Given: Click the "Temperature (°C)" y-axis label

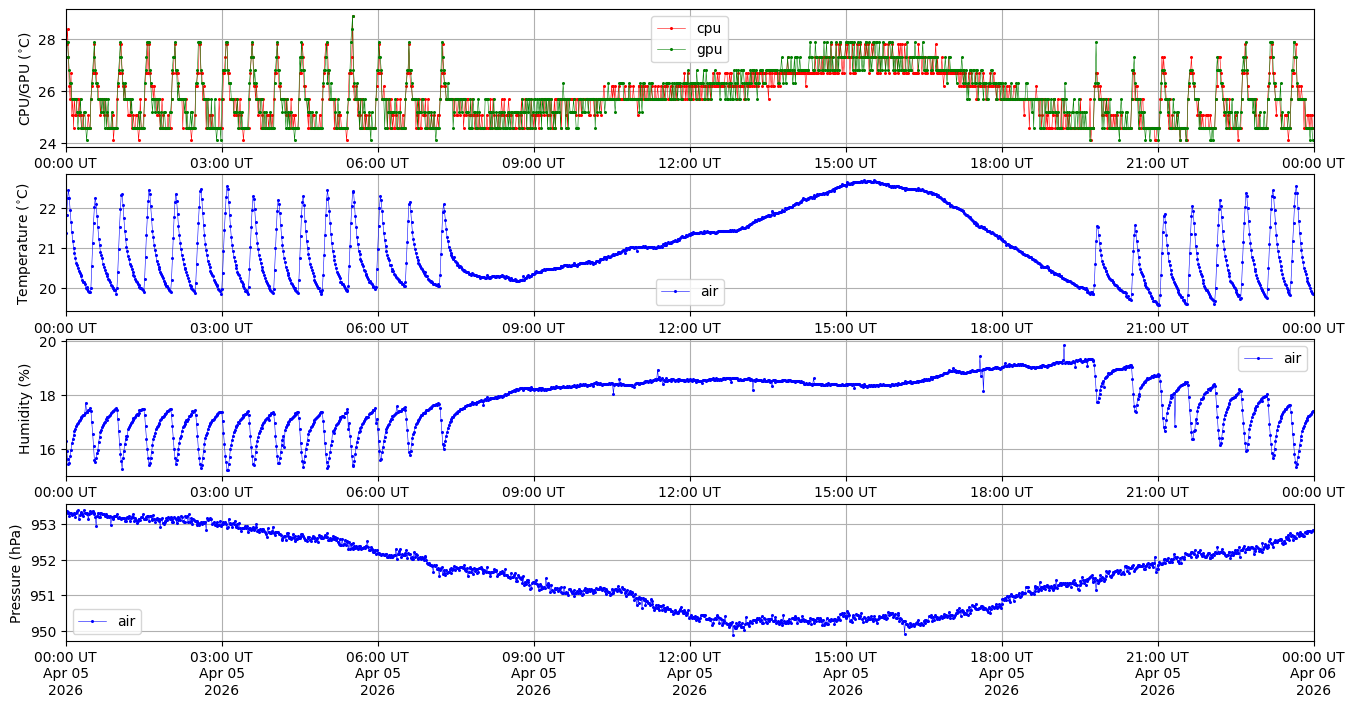Looking at the screenshot, I should (x=25, y=243).
